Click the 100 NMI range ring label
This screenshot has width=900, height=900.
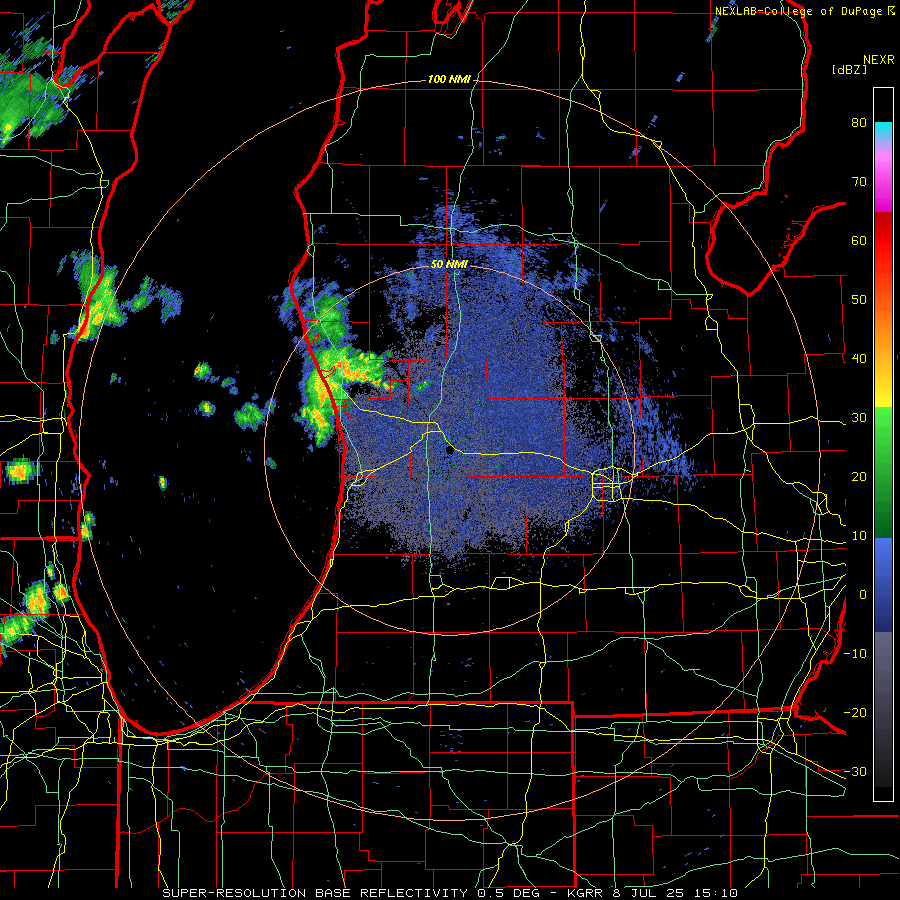point(449,79)
